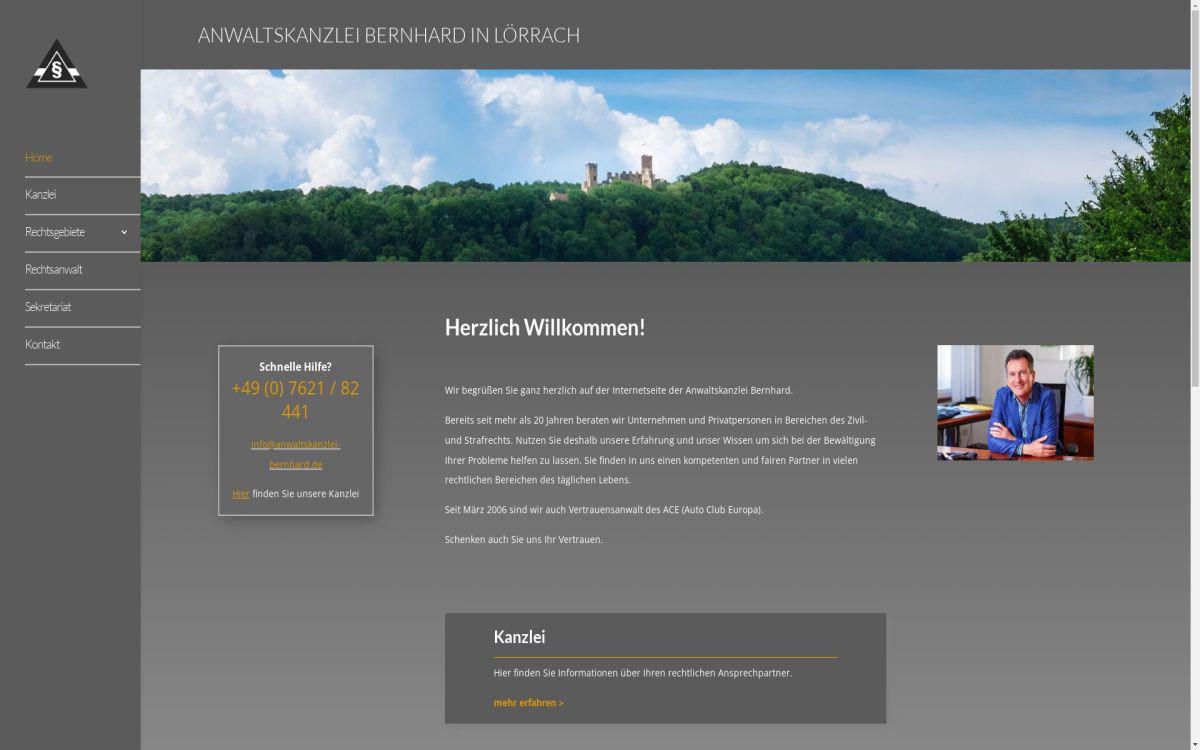This screenshot has height=750, width=1200.
Task: Open the Kanzlei navigation entry
Action: click(x=40, y=194)
